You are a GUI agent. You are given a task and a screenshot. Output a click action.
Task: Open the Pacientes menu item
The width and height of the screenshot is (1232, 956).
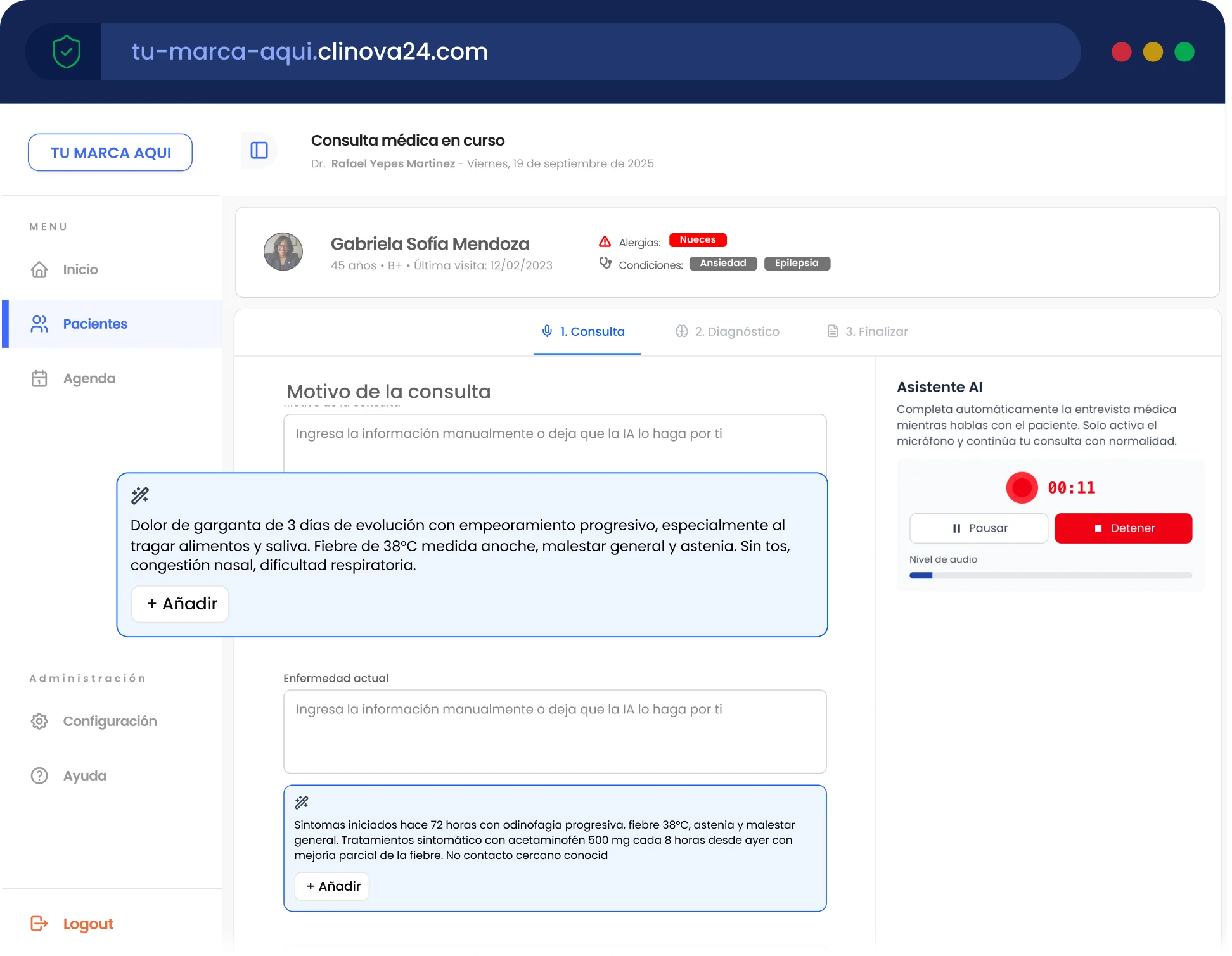[112, 324]
